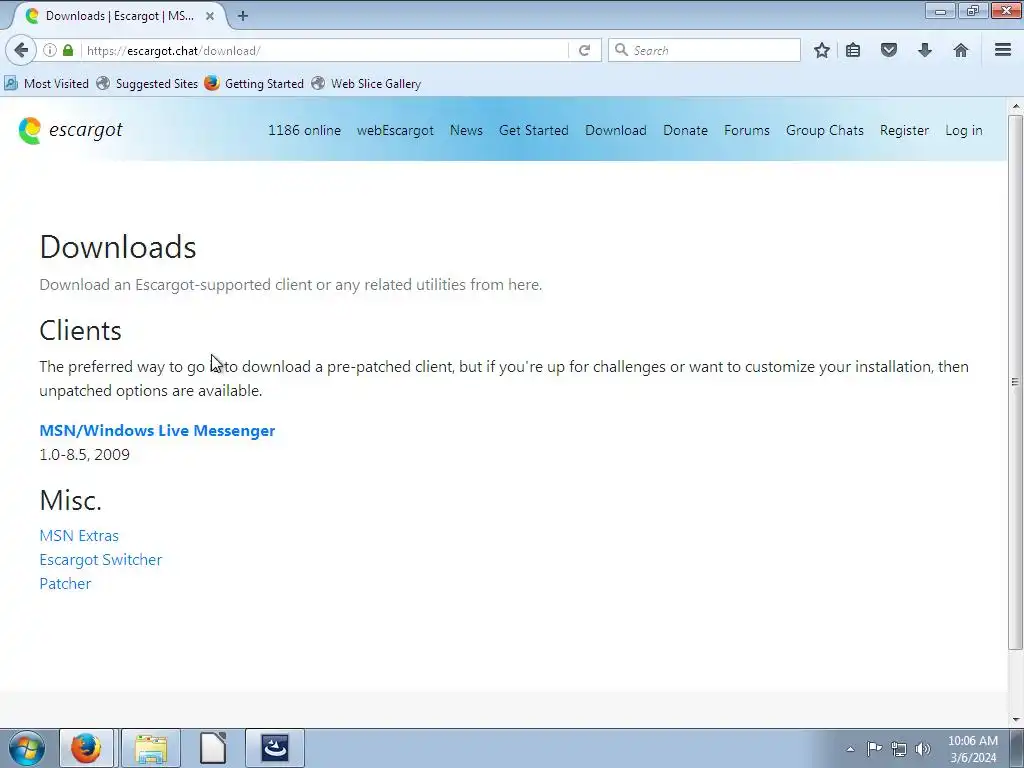Open the Group Chats nav item

click(x=825, y=131)
